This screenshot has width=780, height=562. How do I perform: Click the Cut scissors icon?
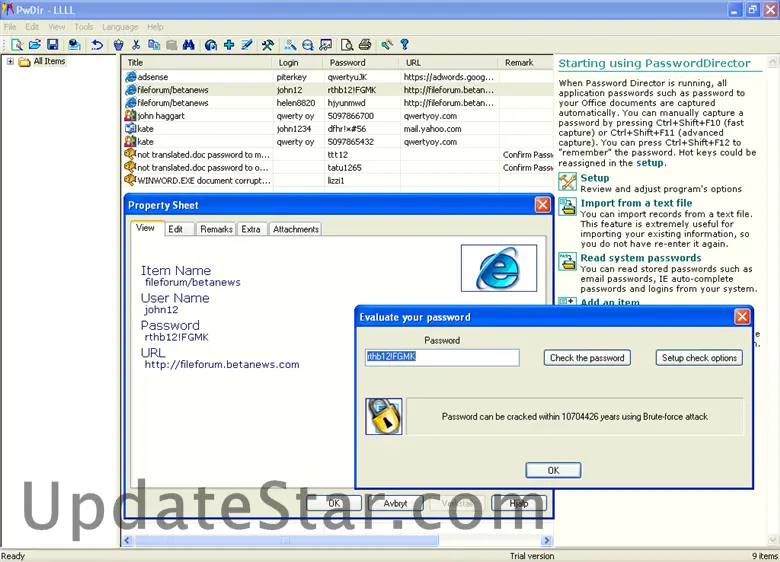pos(136,45)
